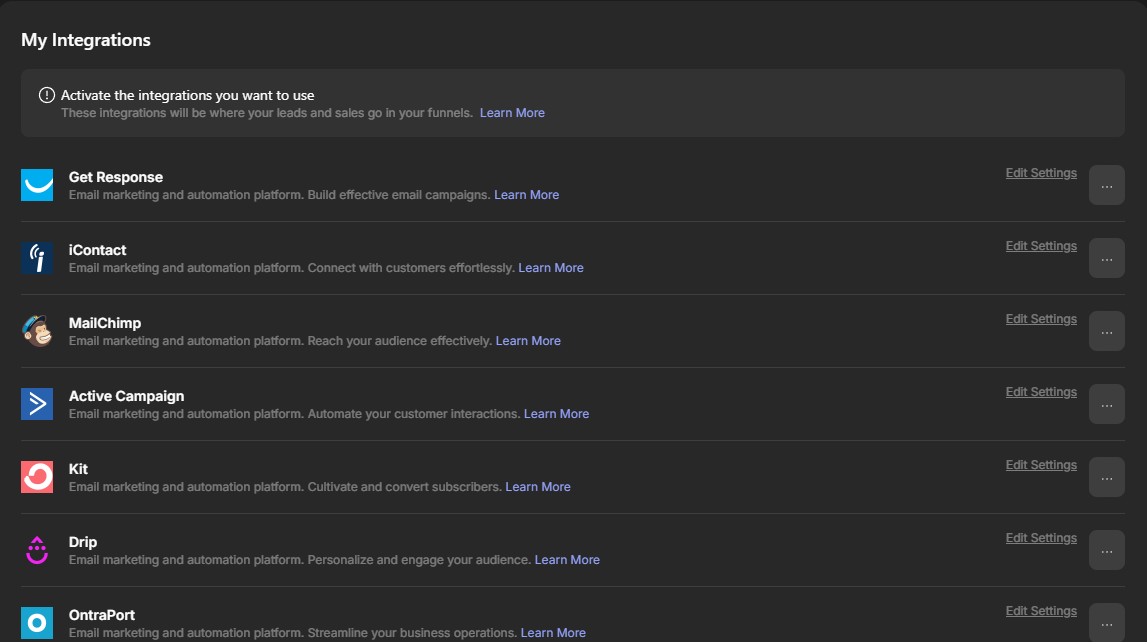The height and width of the screenshot is (642, 1147).
Task: Click the MailChimp monkey logo
Action: point(37,331)
